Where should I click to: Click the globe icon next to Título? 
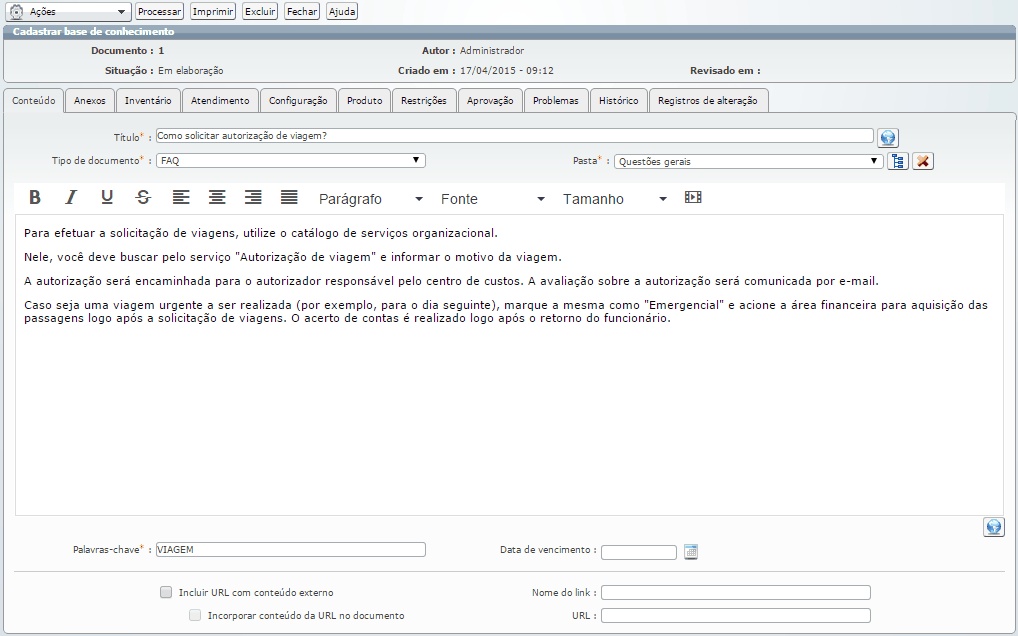tap(888, 138)
